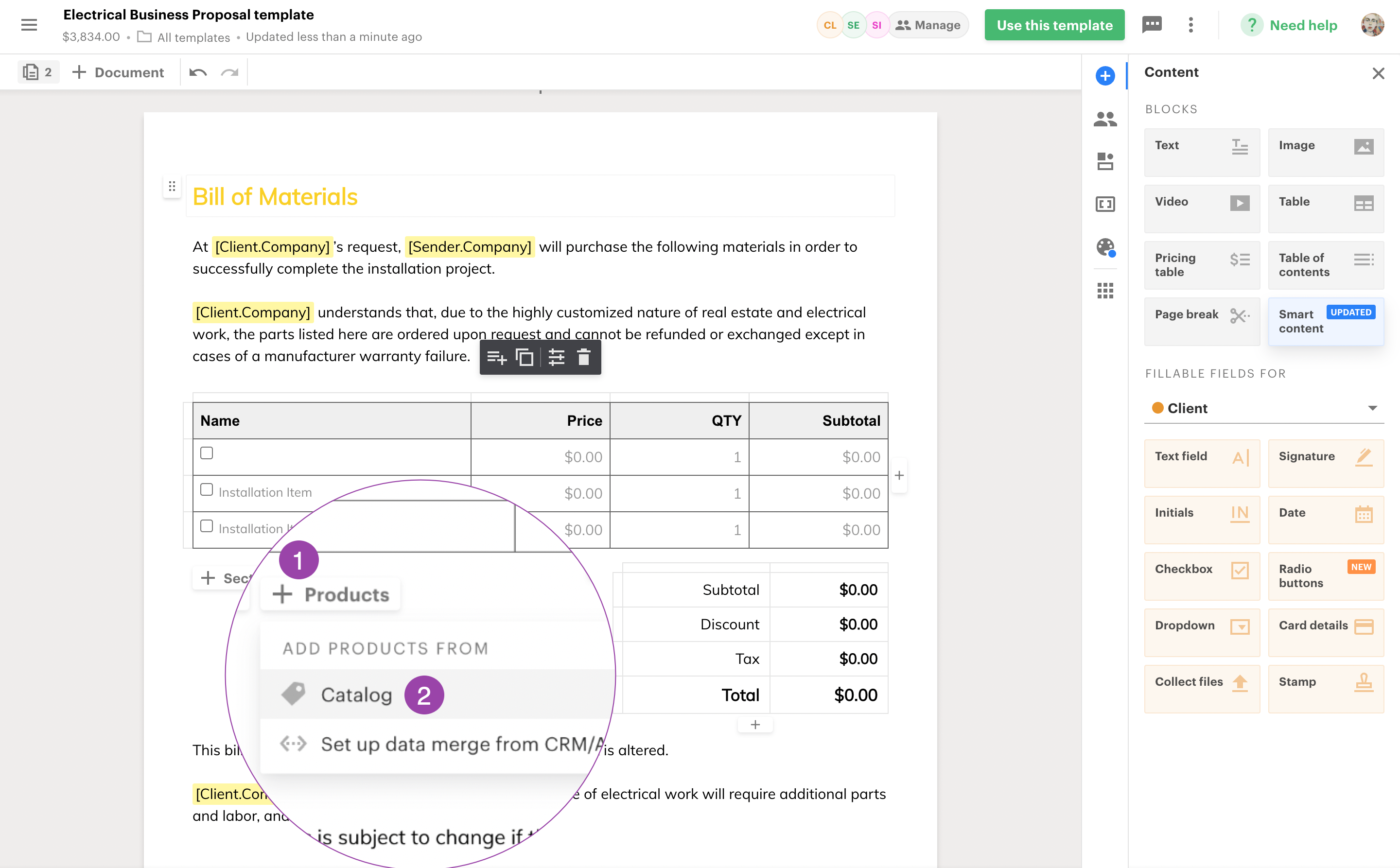Select the Image block
Image resolution: width=1400 pixels, height=868 pixels.
(1326, 152)
